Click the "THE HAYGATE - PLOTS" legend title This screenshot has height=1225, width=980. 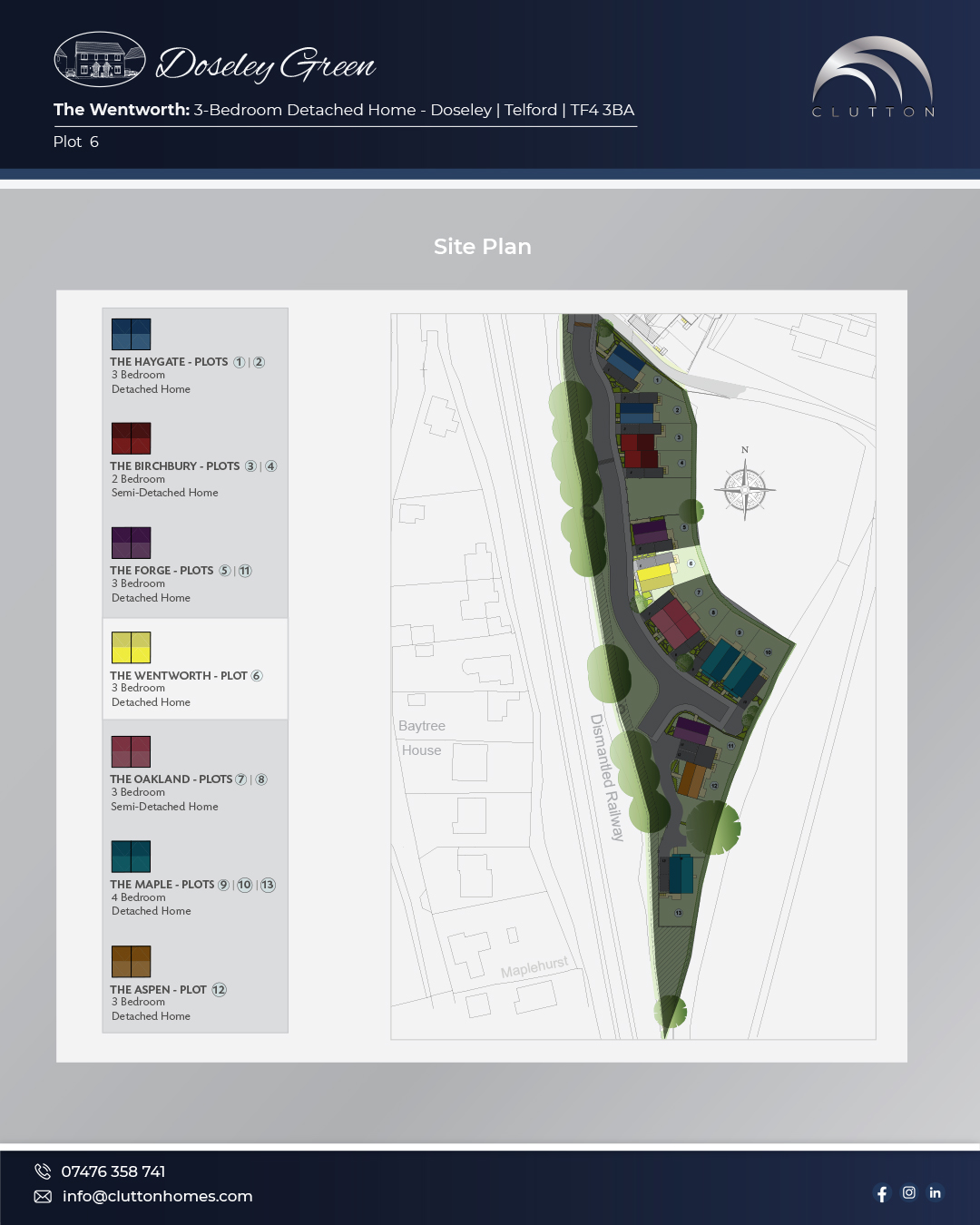pos(170,362)
